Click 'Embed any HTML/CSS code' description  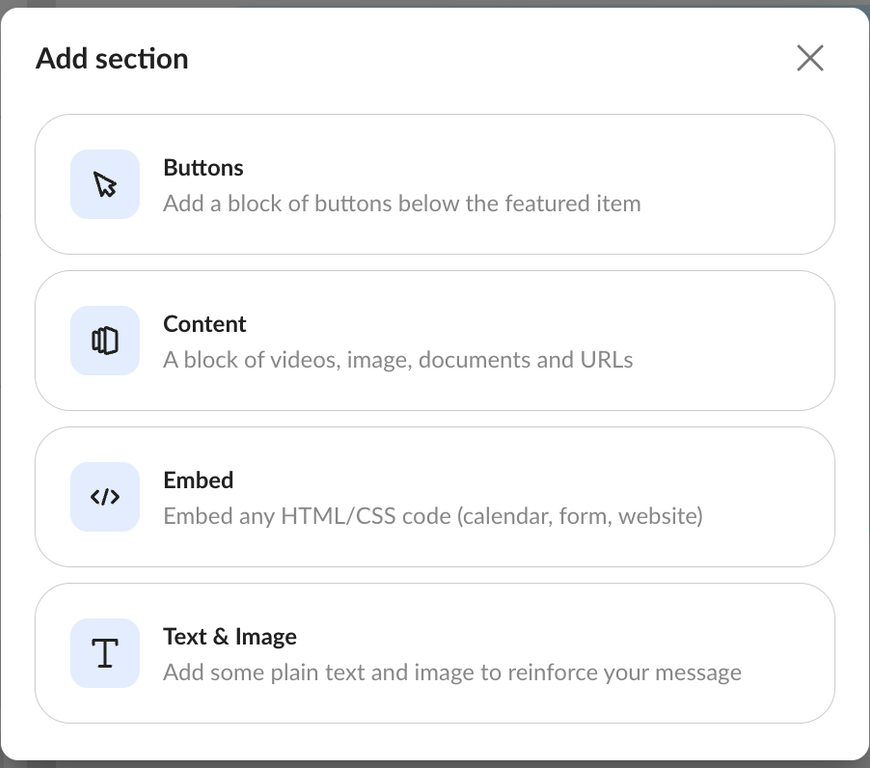[433, 516]
